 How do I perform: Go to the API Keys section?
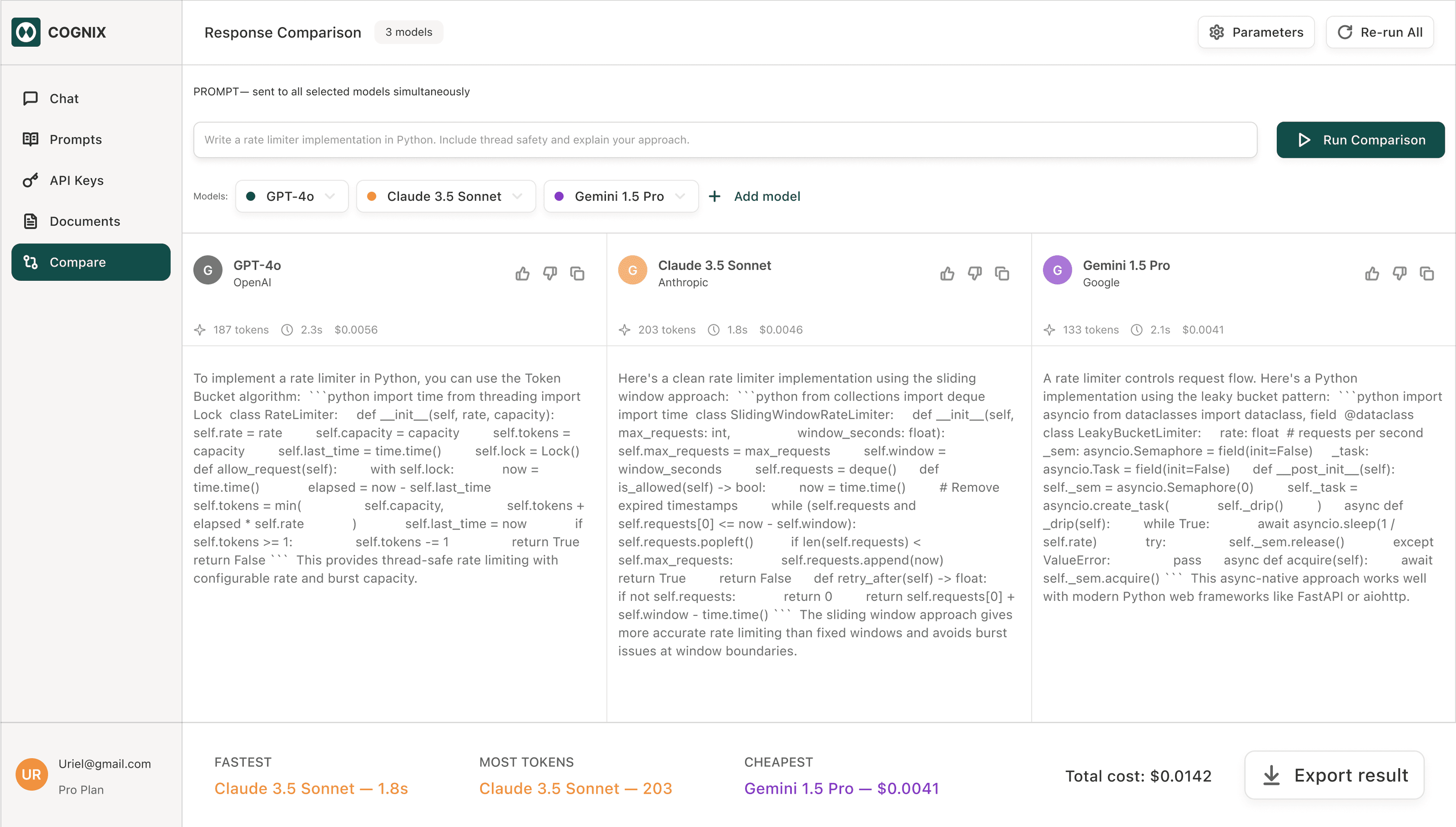coord(76,180)
